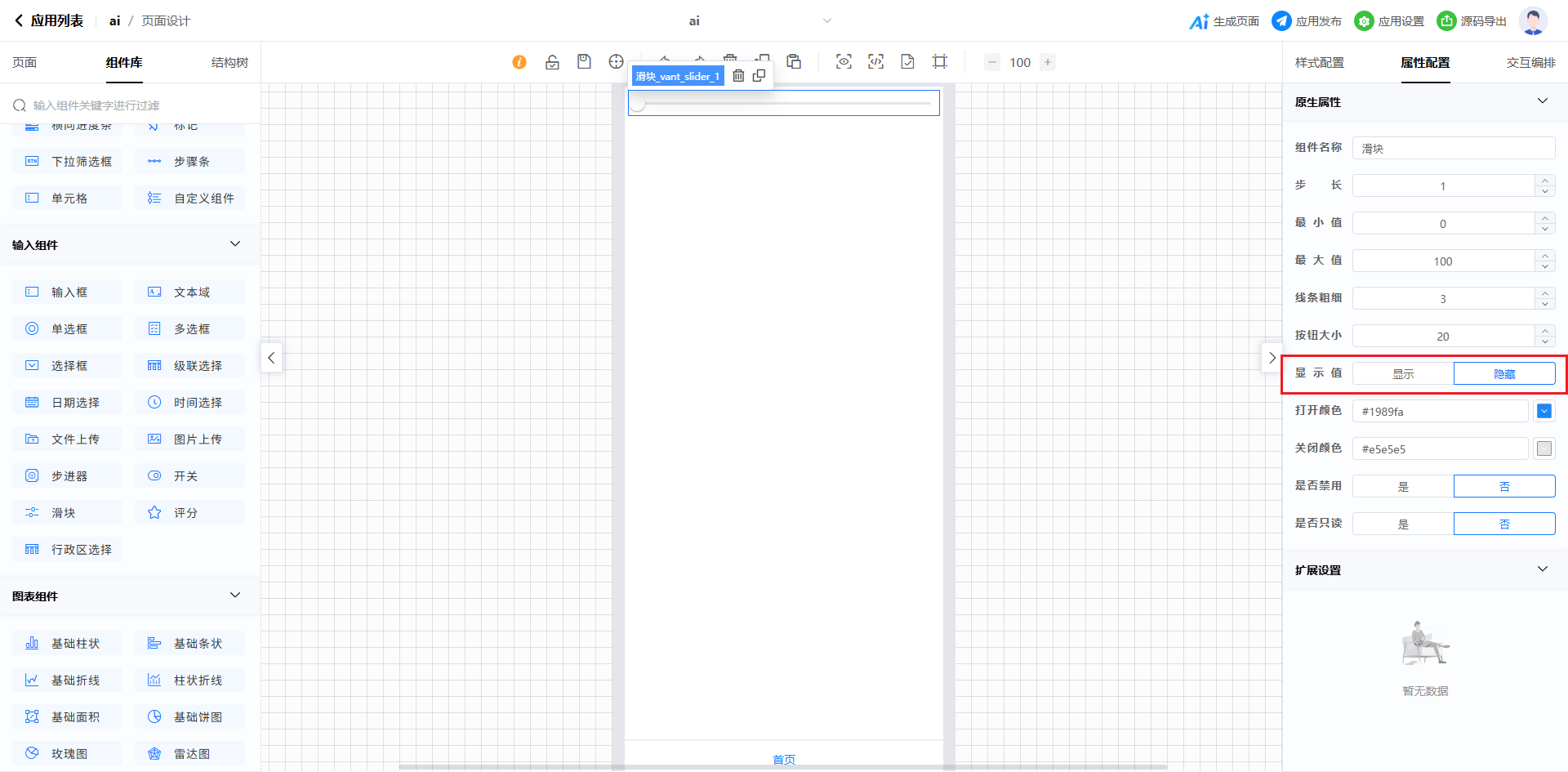Expand the 扩展设置 section
Viewport: 1568px width, 772px height.
1542,569
